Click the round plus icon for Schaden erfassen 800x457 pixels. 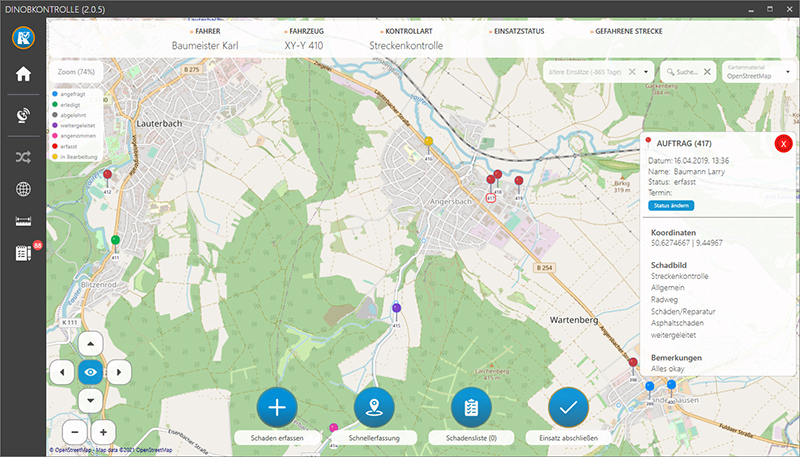[x=278, y=407]
